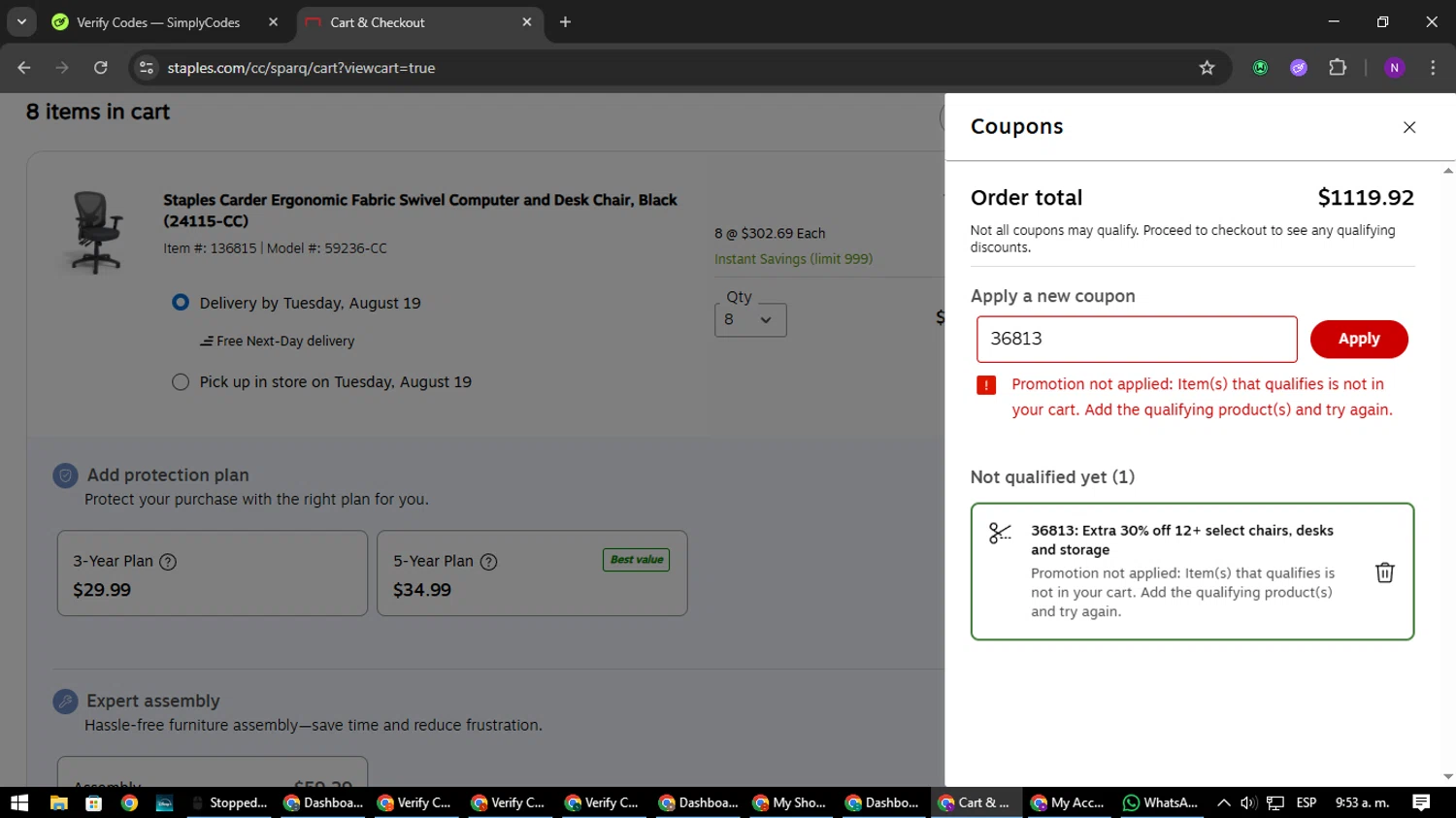The width and height of the screenshot is (1456, 818).
Task: Select Pick up in store option
Action: 181,382
